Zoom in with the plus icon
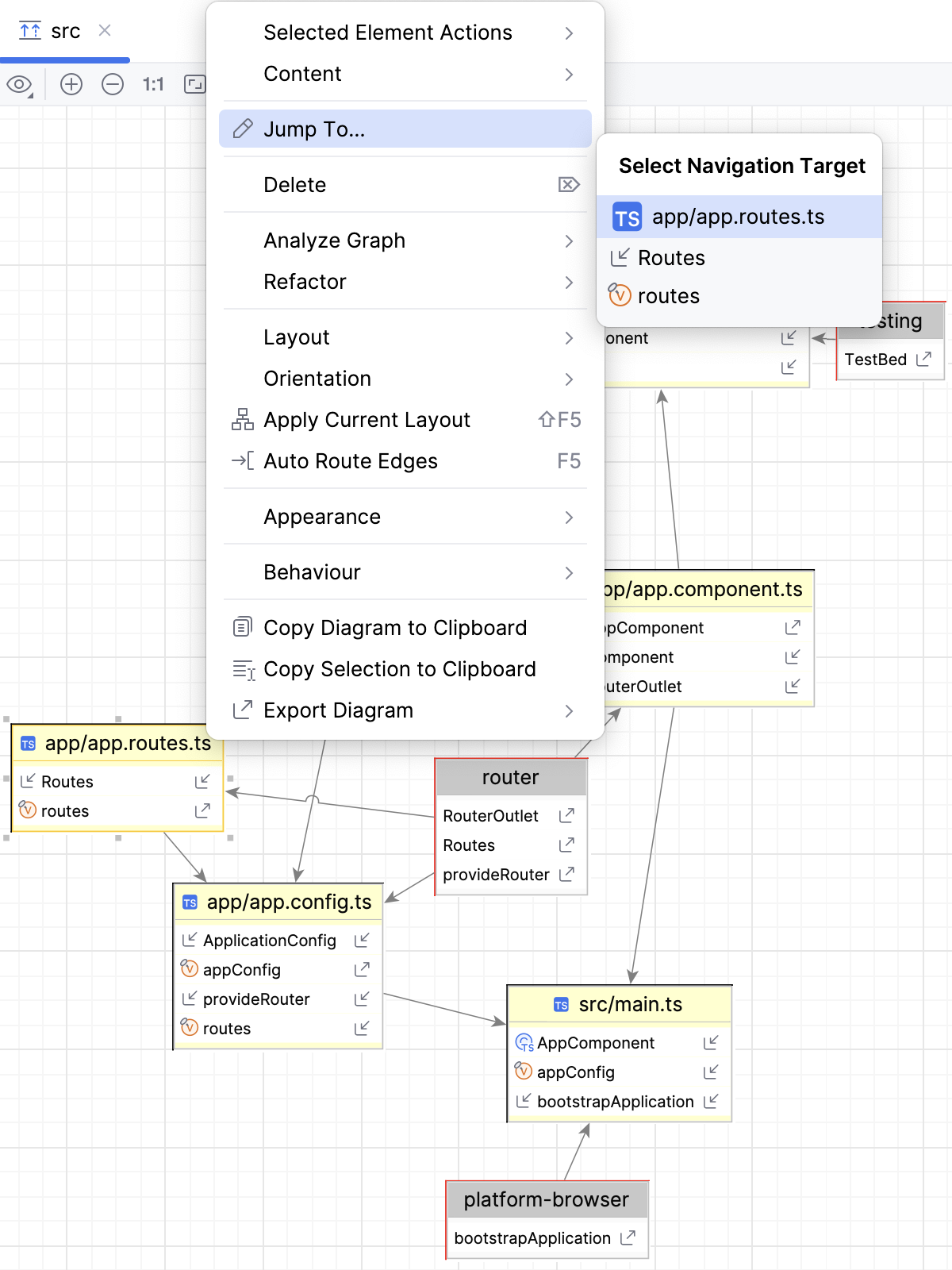 (71, 84)
